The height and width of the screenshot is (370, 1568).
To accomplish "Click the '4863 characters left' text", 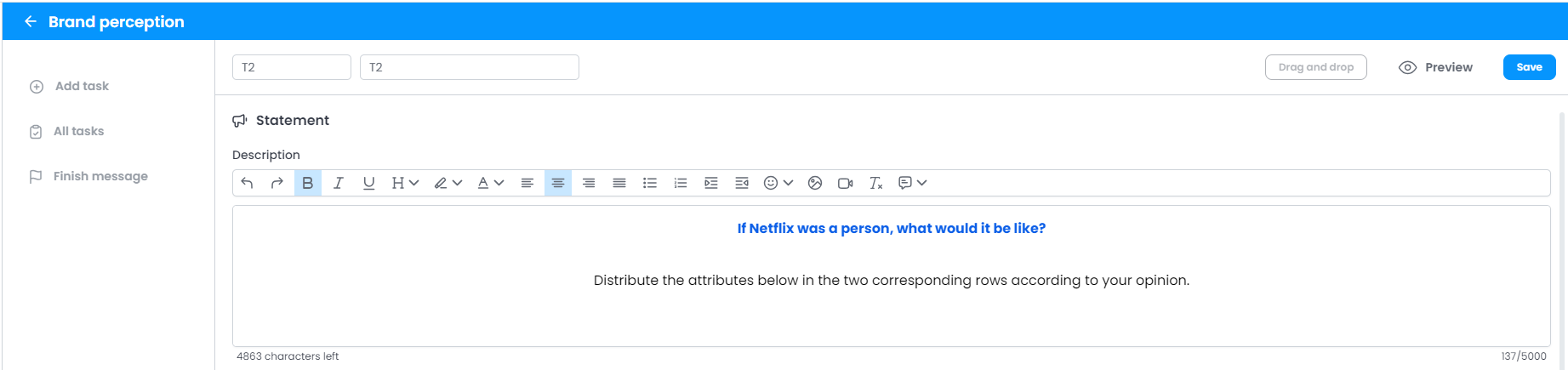I will (288, 356).
